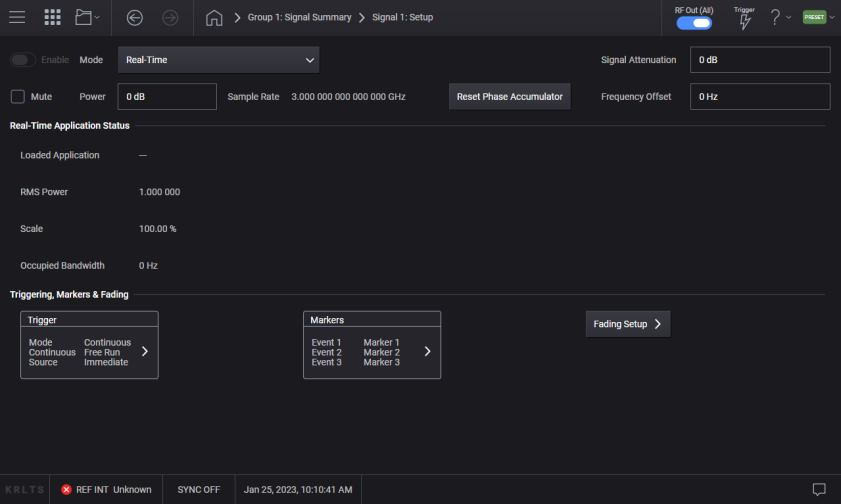Expand the arrow beside Preset
Screen dimensions: 841x504
[832, 17]
